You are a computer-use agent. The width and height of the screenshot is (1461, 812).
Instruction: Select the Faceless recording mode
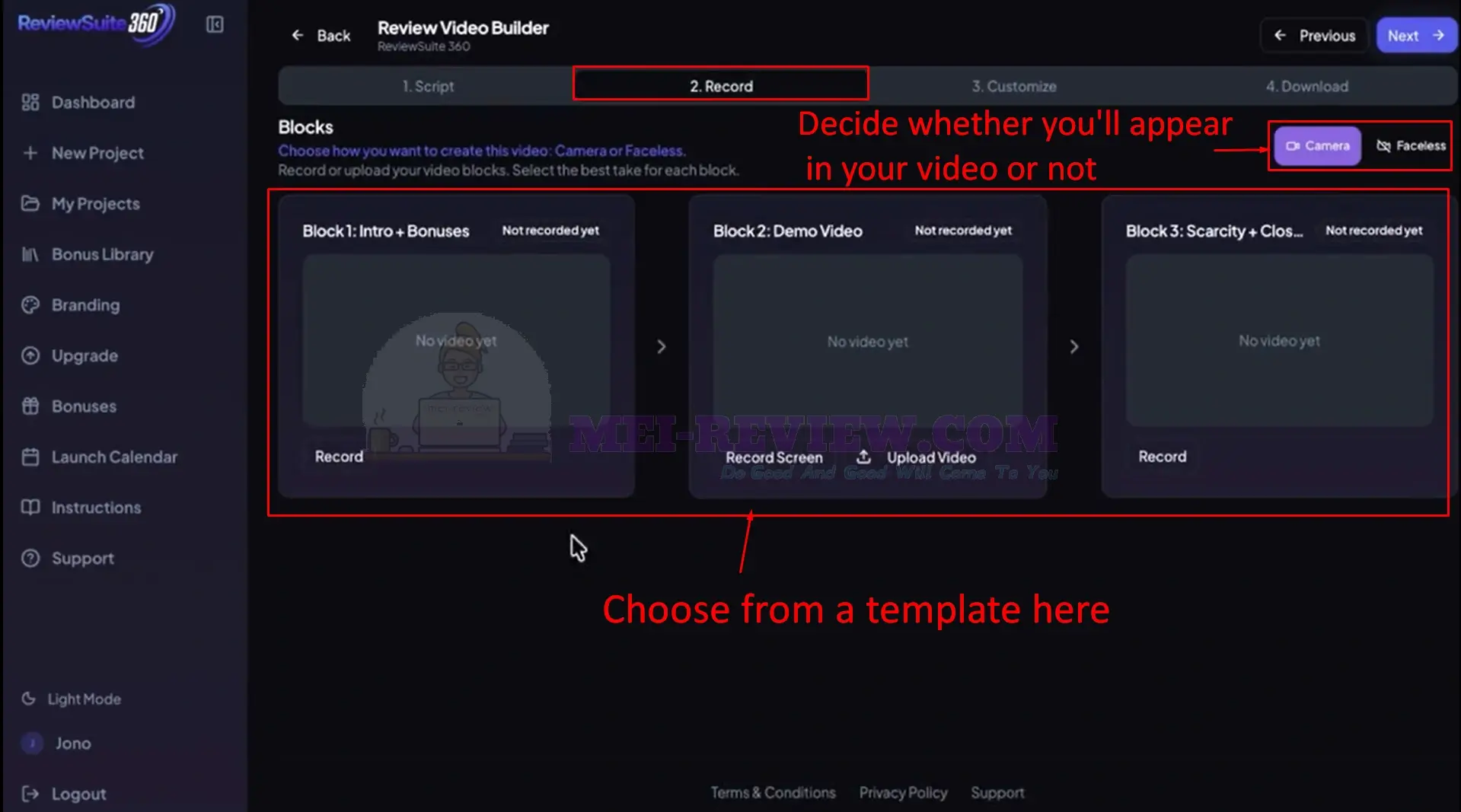1411,145
